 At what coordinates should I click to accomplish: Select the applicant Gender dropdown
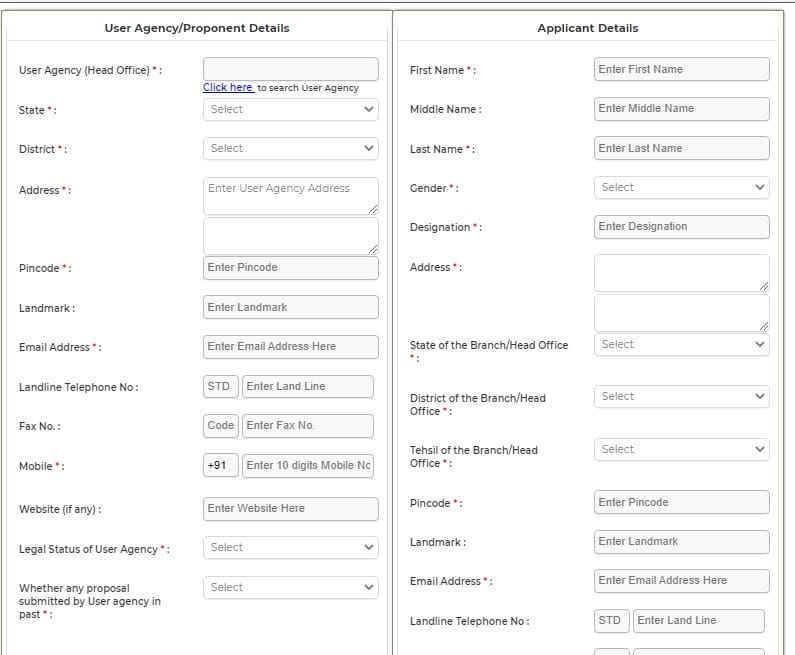click(x=681, y=187)
